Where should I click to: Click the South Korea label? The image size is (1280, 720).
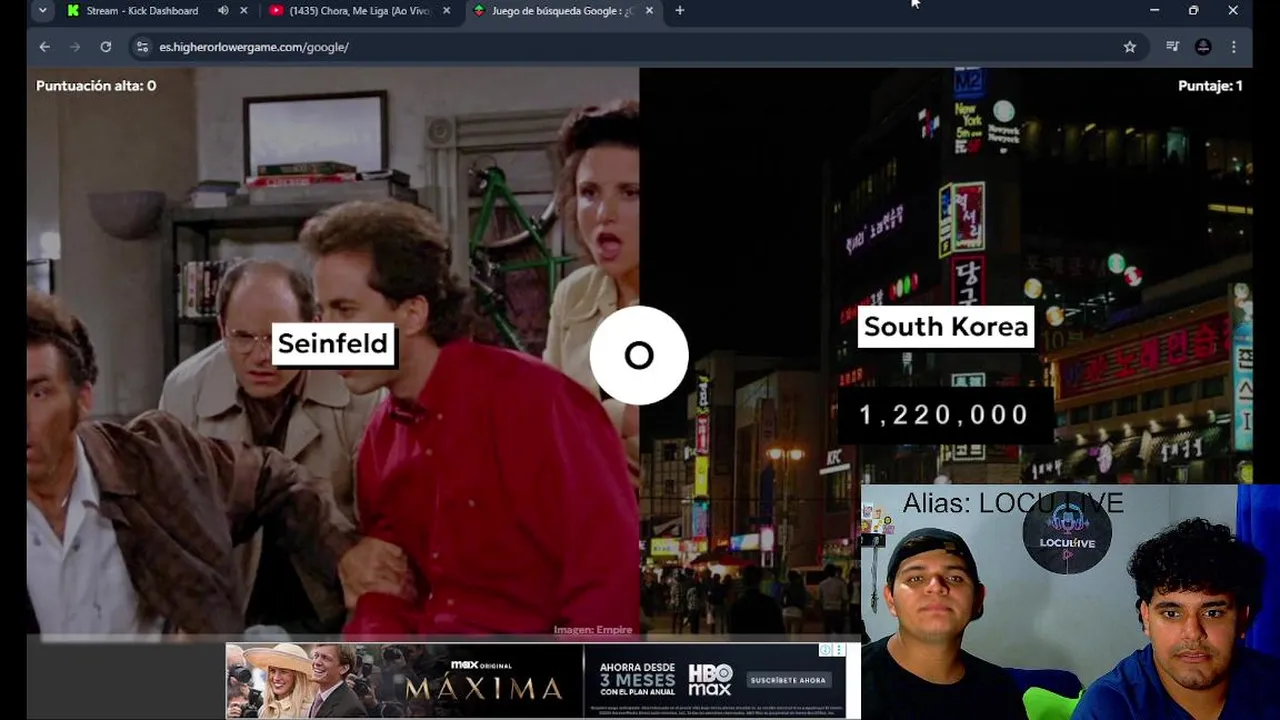click(946, 327)
